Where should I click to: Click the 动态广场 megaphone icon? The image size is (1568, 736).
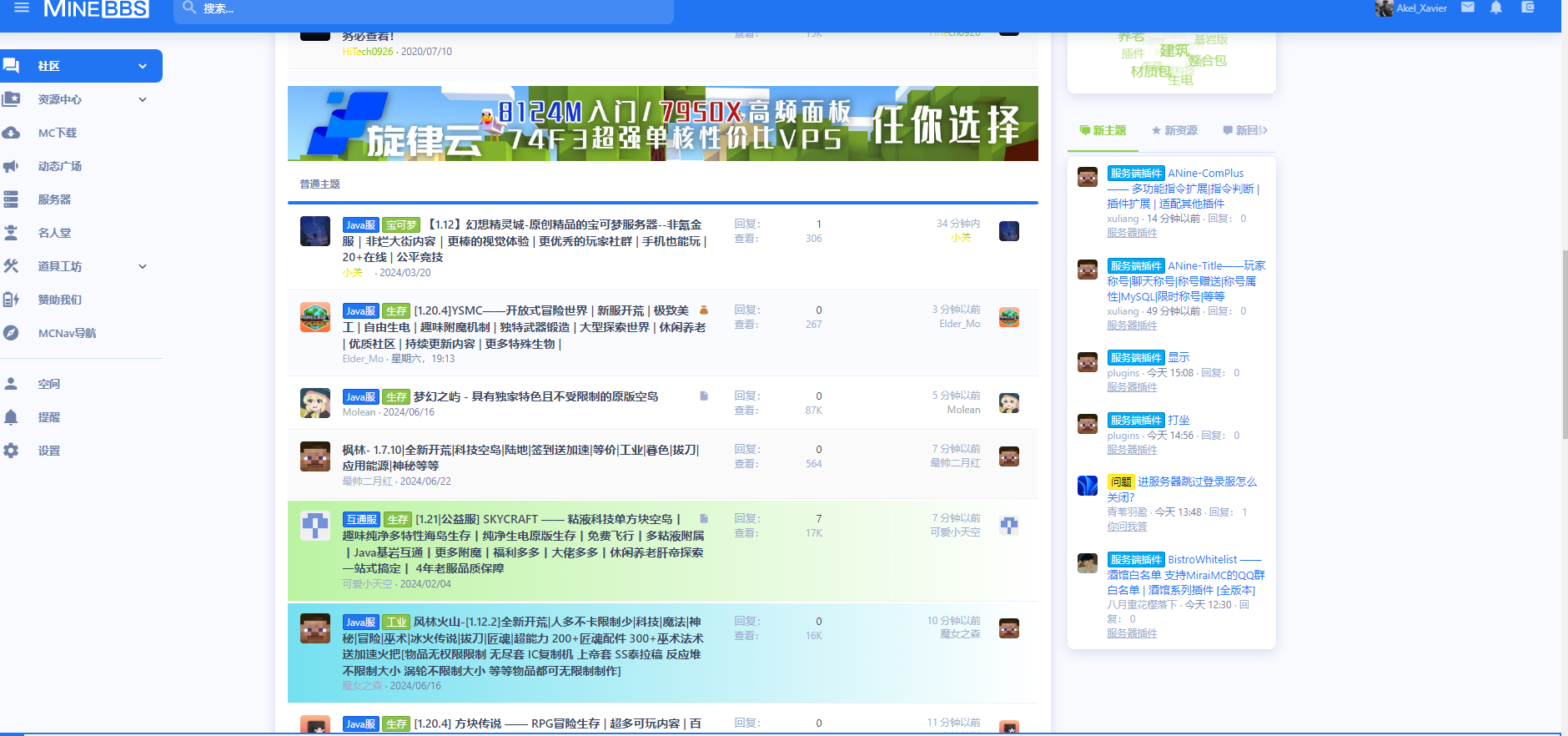point(11,166)
